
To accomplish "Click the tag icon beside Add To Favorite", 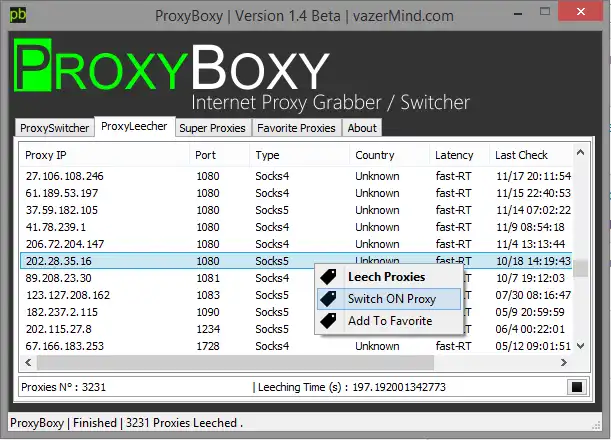I will pyautogui.click(x=328, y=321).
